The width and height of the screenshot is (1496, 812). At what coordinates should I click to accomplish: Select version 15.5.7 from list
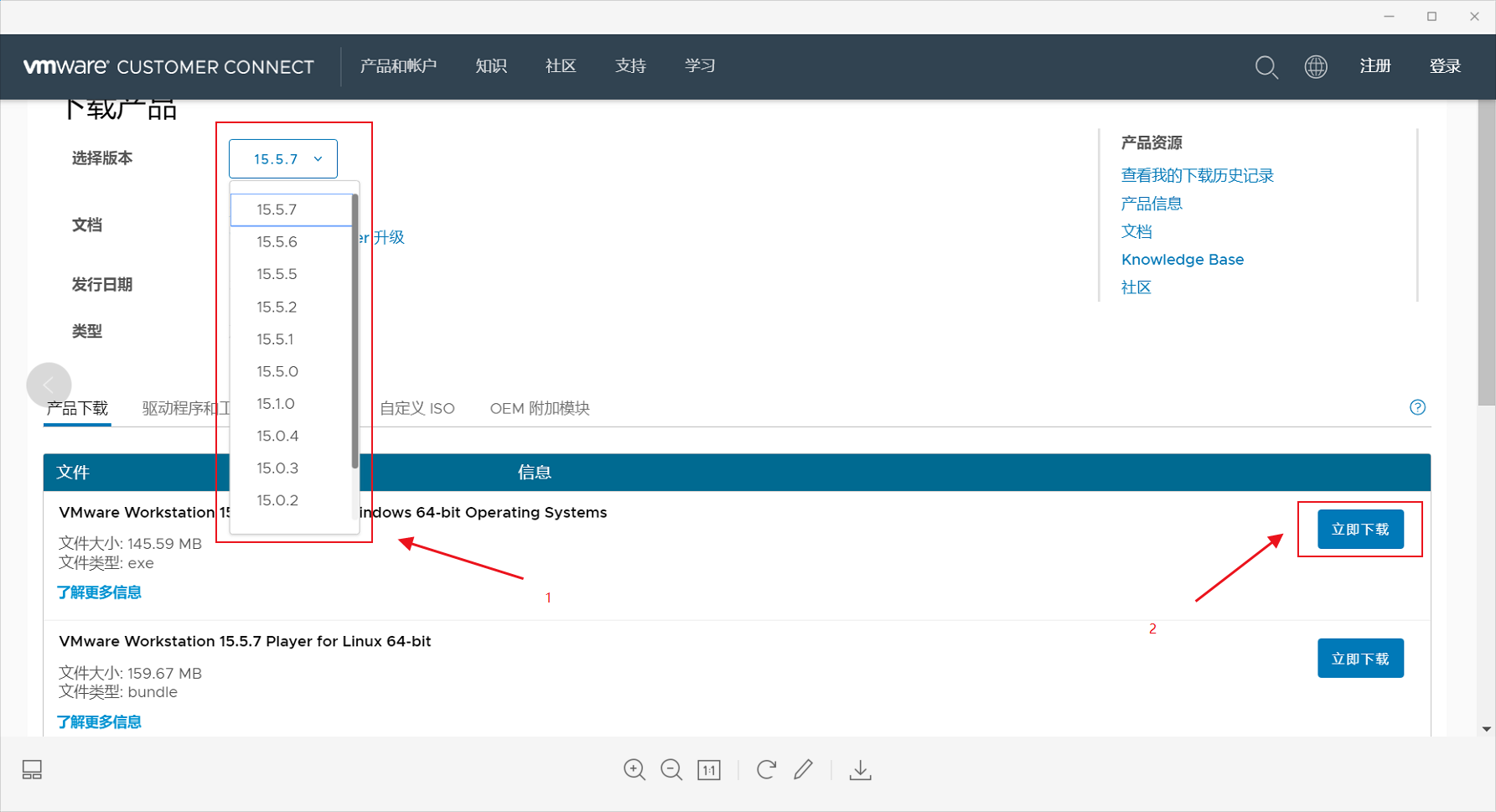point(291,209)
